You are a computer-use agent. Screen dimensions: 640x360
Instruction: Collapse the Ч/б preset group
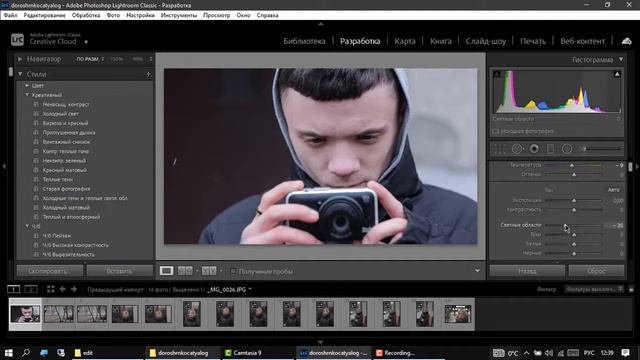click(x=27, y=226)
